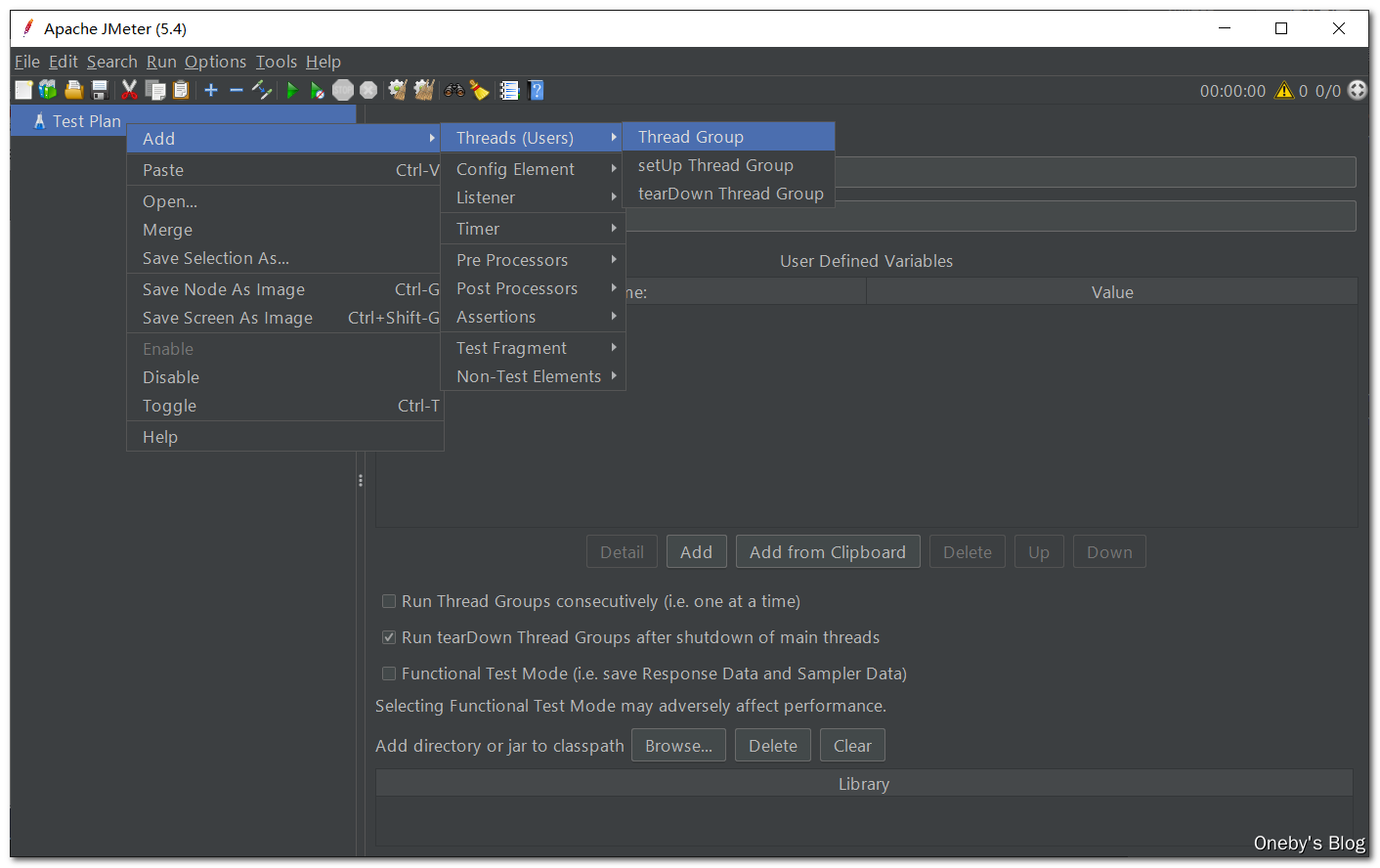Expand the Test Fragment submenu
The image size is (1380, 868).
pos(533,348)
